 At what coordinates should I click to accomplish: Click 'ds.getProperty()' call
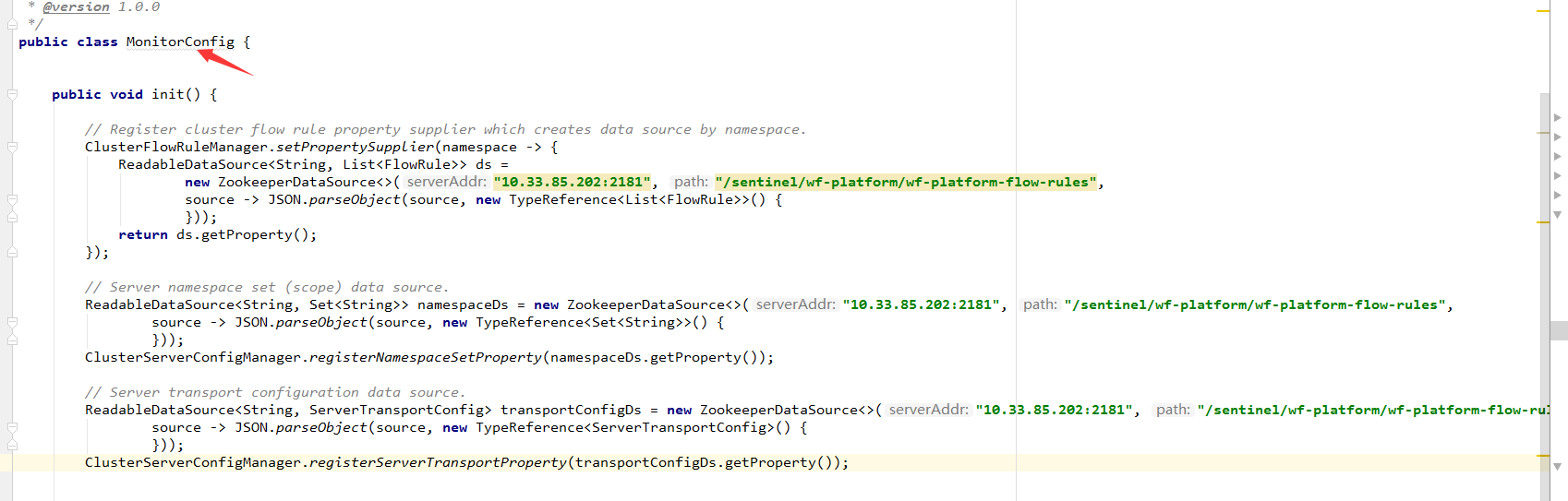coord(243,234)
